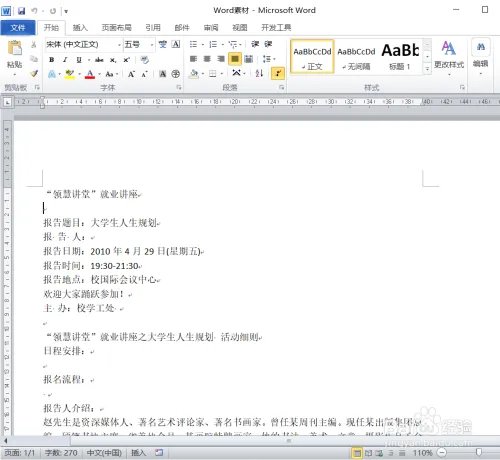The width and height of the screenshot is (500, 460).
Task: Apply the 标题 1 (Heading 1) style
Action: click(x=400, y=56)
